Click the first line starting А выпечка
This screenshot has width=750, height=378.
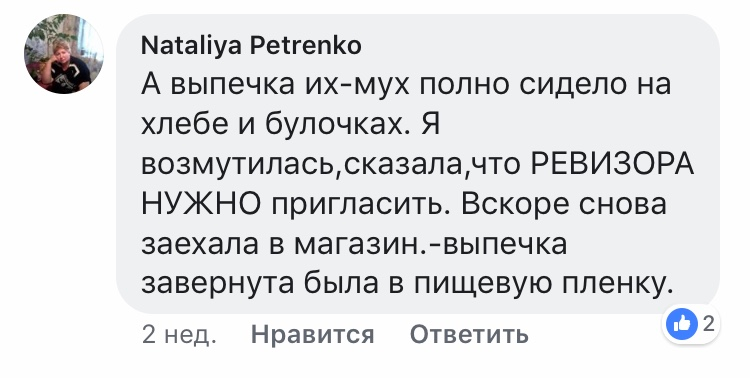pos(406,85)
